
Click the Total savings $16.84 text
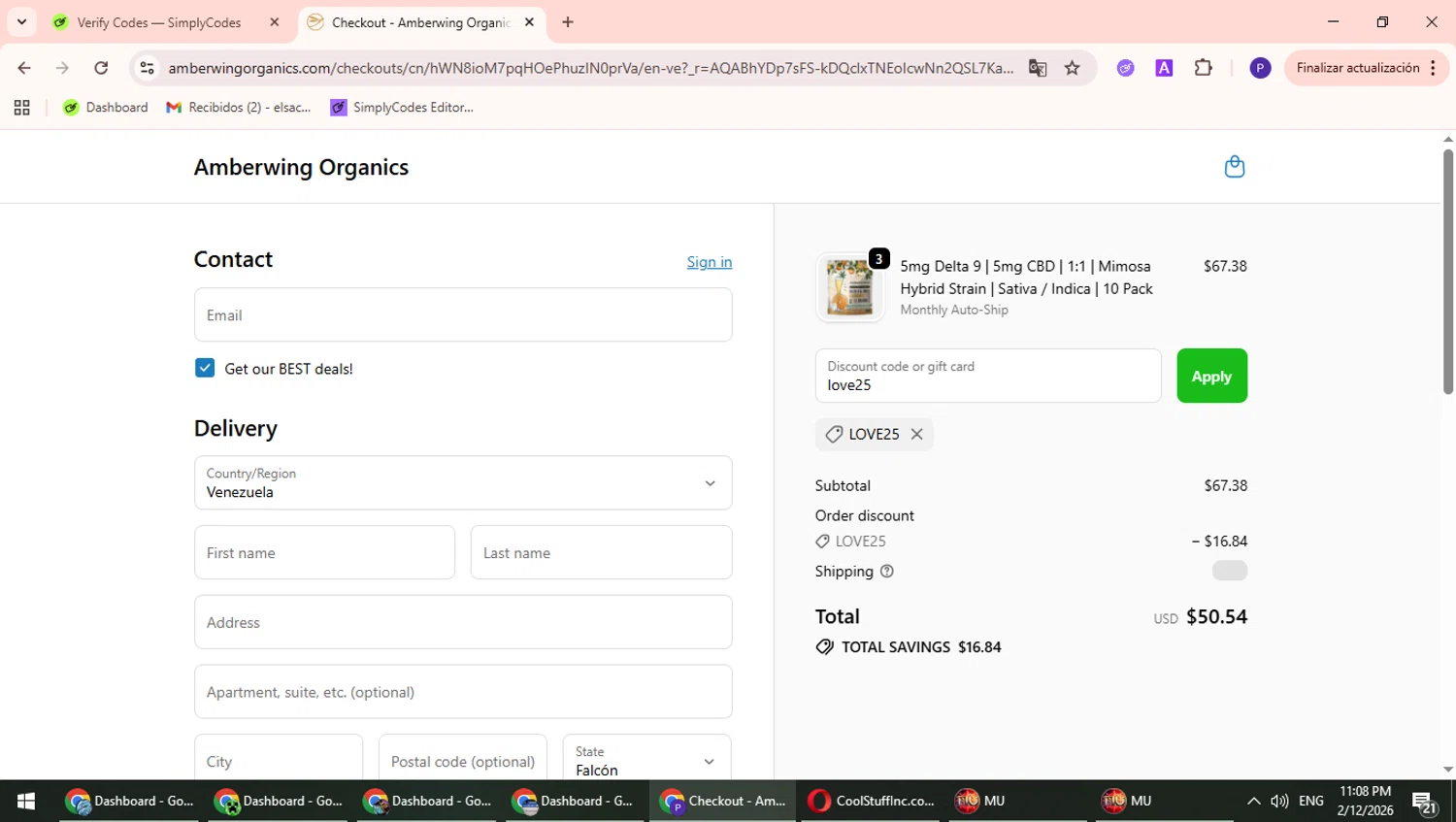click(921, 647)
